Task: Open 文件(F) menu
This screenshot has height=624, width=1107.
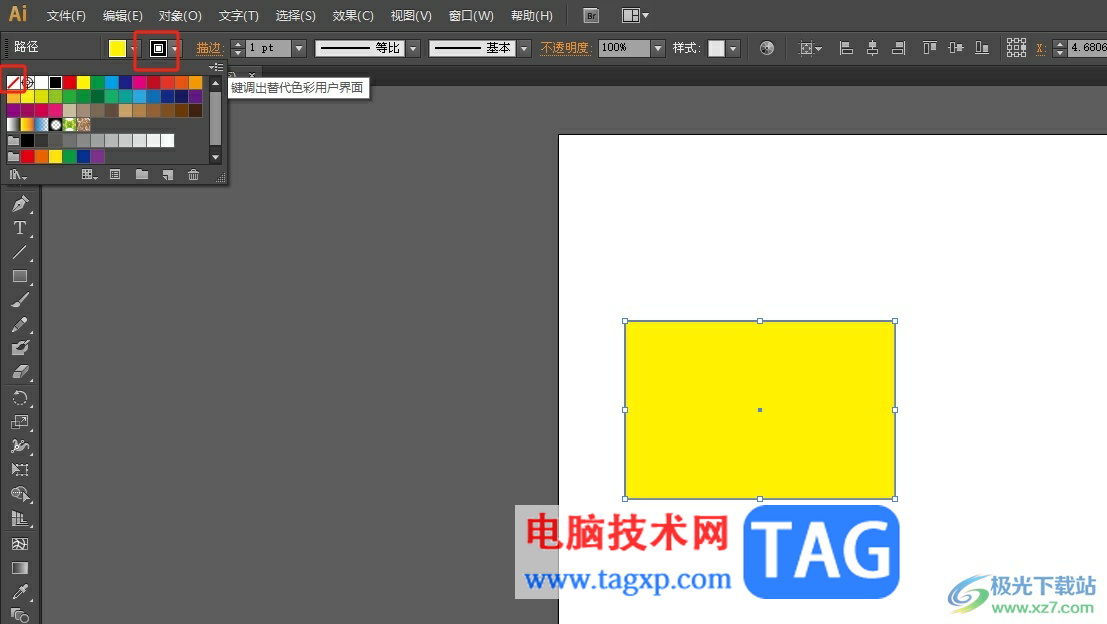Action: pyautogui.click(x=66, y=16)
